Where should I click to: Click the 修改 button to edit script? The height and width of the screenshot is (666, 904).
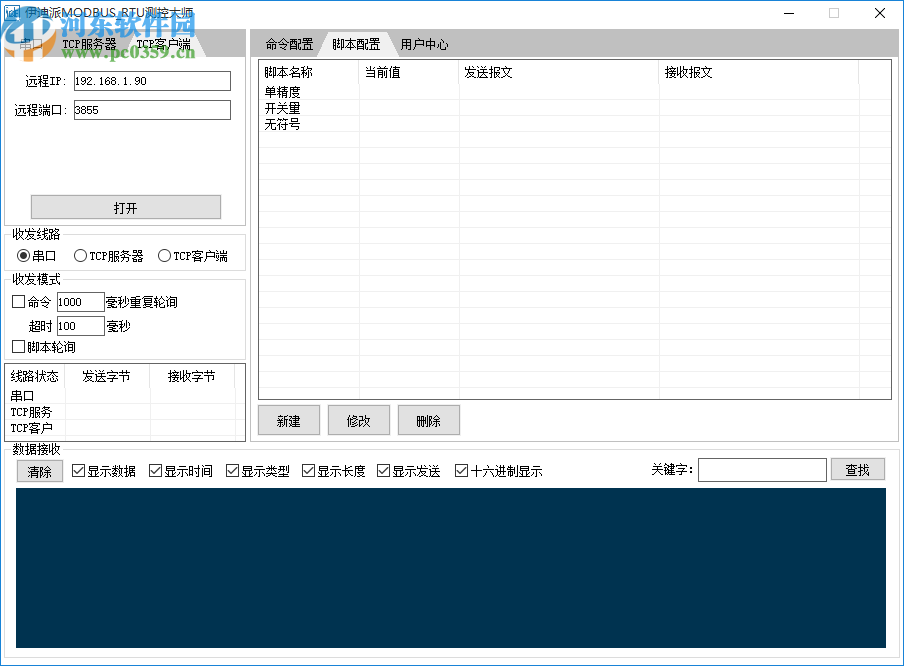coord(358,420)
